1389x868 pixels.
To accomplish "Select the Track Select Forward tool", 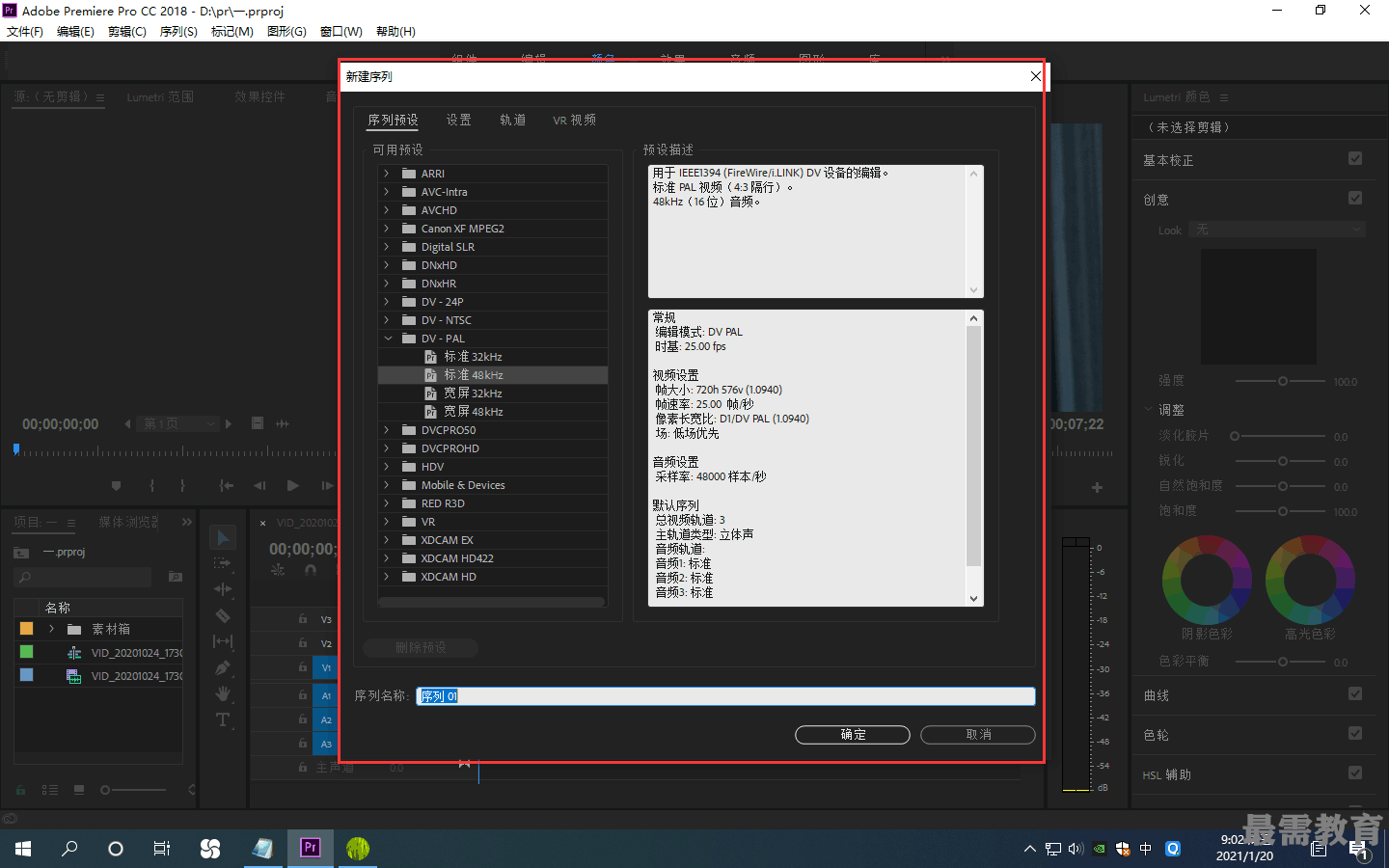I will tap(223, 563).
